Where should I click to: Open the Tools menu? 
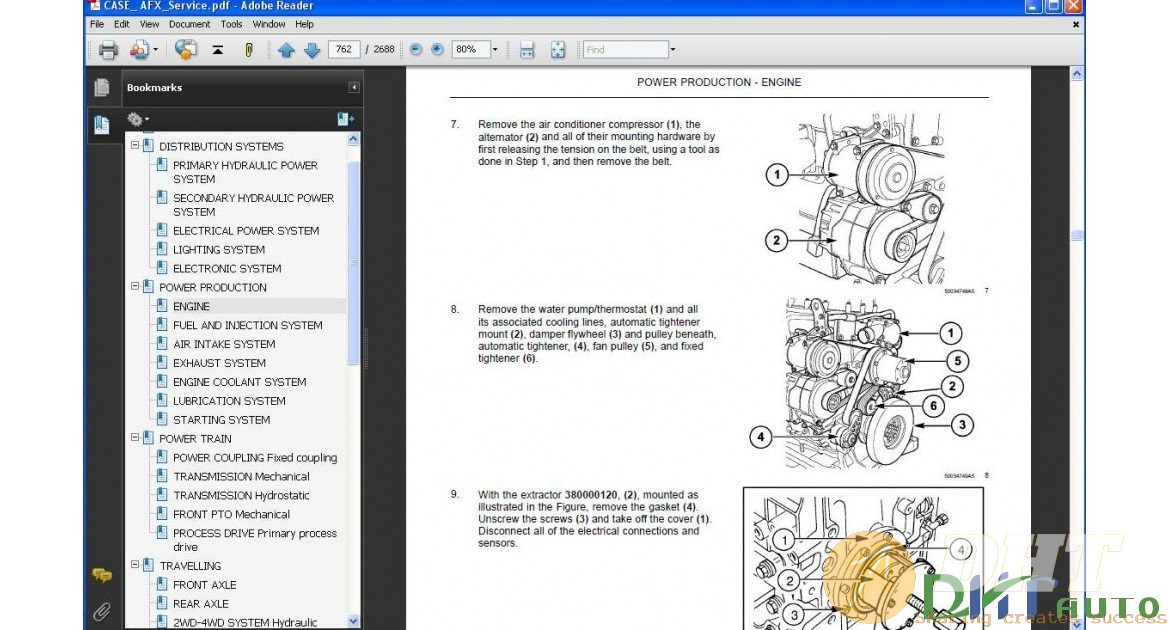click(231, 24)
